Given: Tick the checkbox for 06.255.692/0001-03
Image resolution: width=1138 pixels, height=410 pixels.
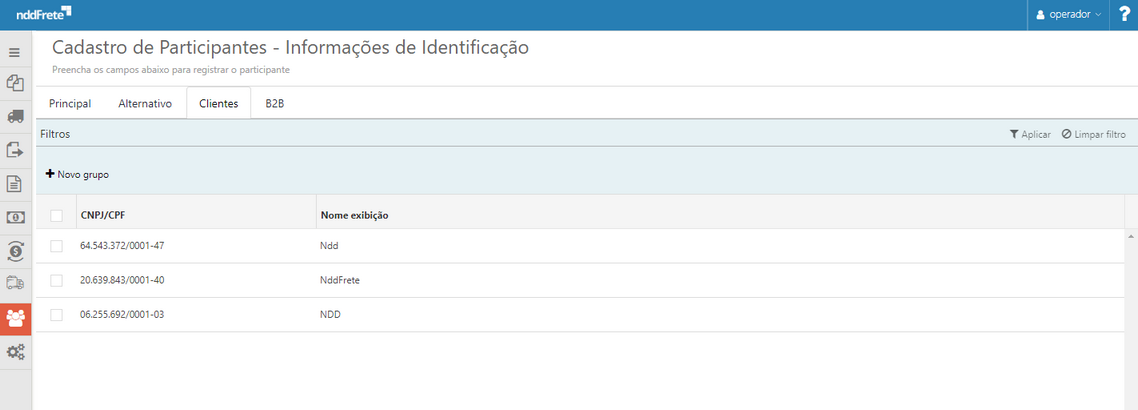Looking at the screenshot, I should point(57,315).
